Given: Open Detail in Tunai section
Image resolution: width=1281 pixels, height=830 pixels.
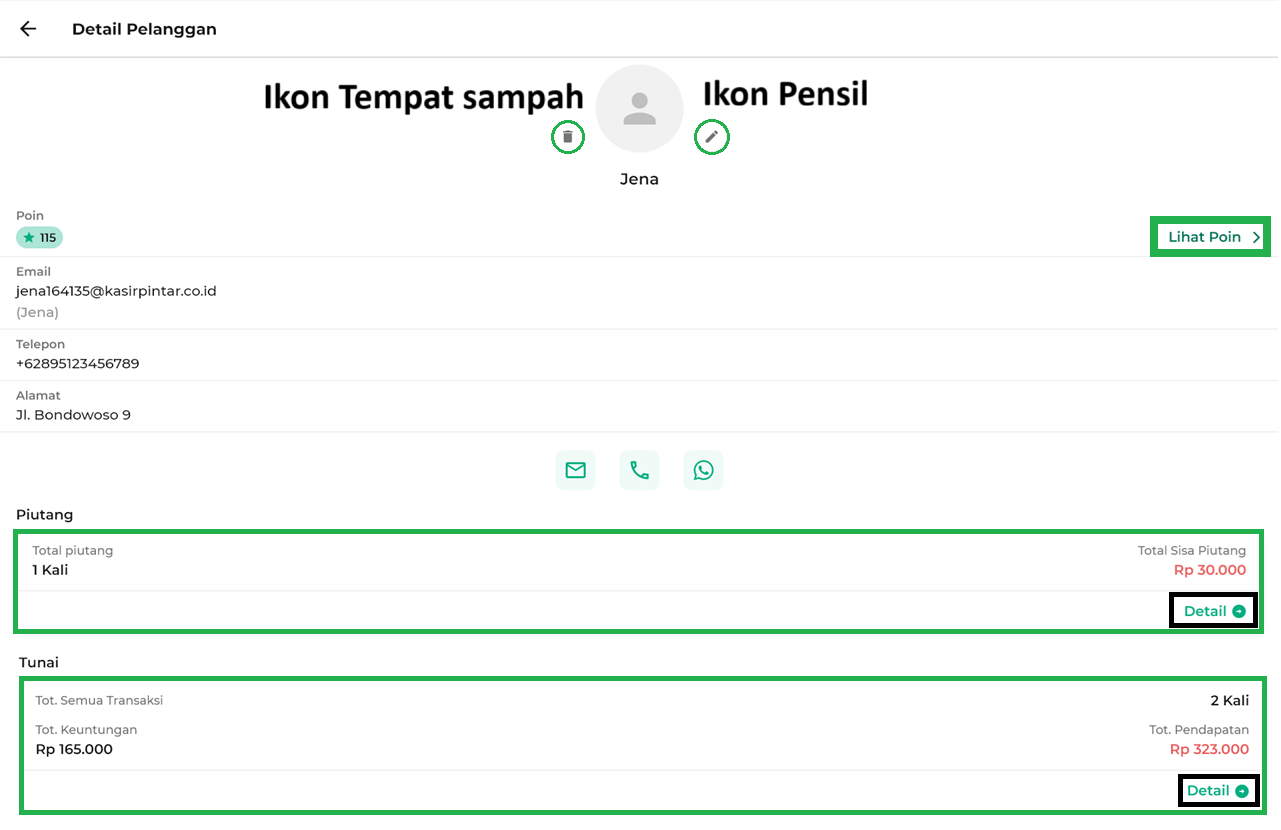Looking at the screenshot, I should pos(1208,791).
